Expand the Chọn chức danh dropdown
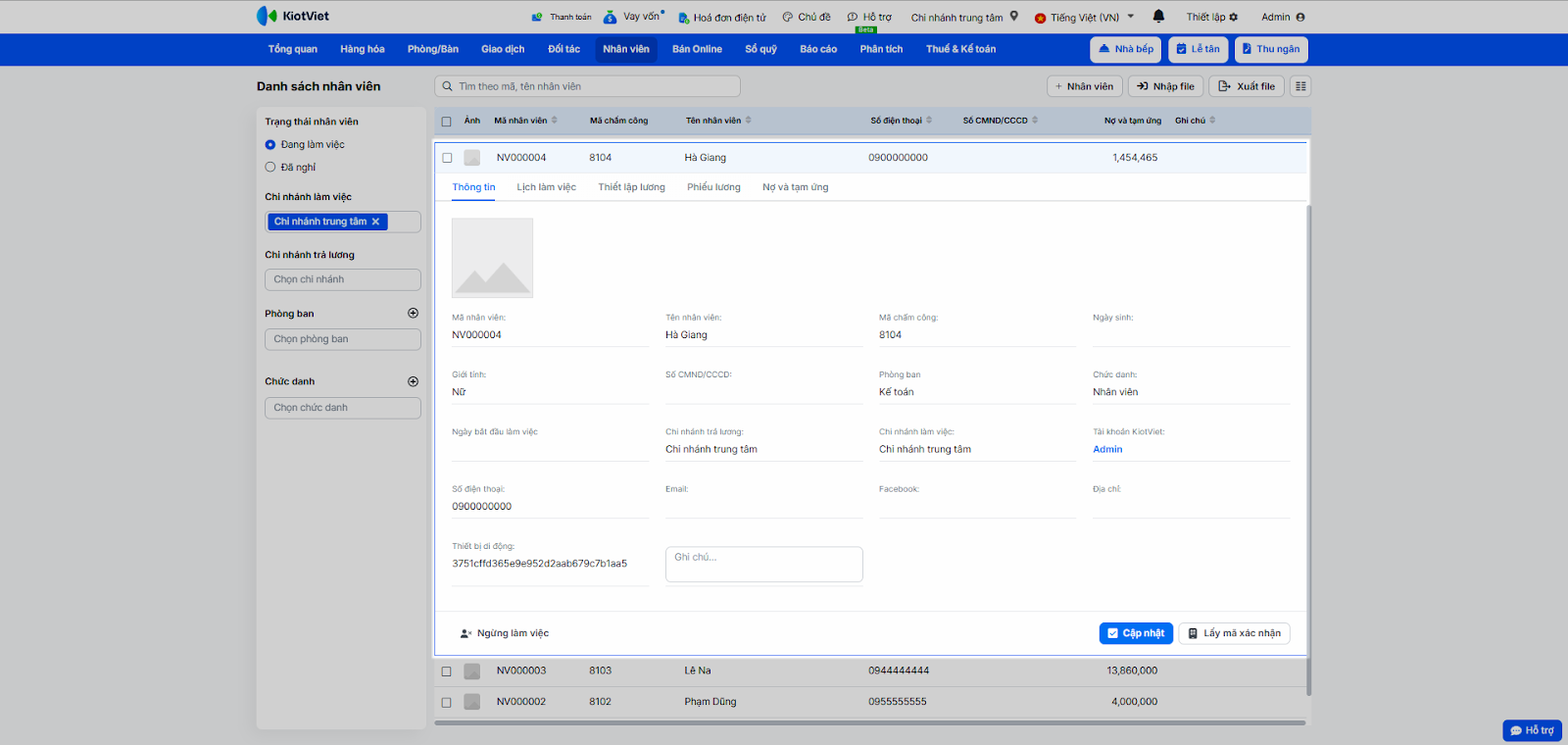This screenshot has width=1568, height=745. point(342,408)
